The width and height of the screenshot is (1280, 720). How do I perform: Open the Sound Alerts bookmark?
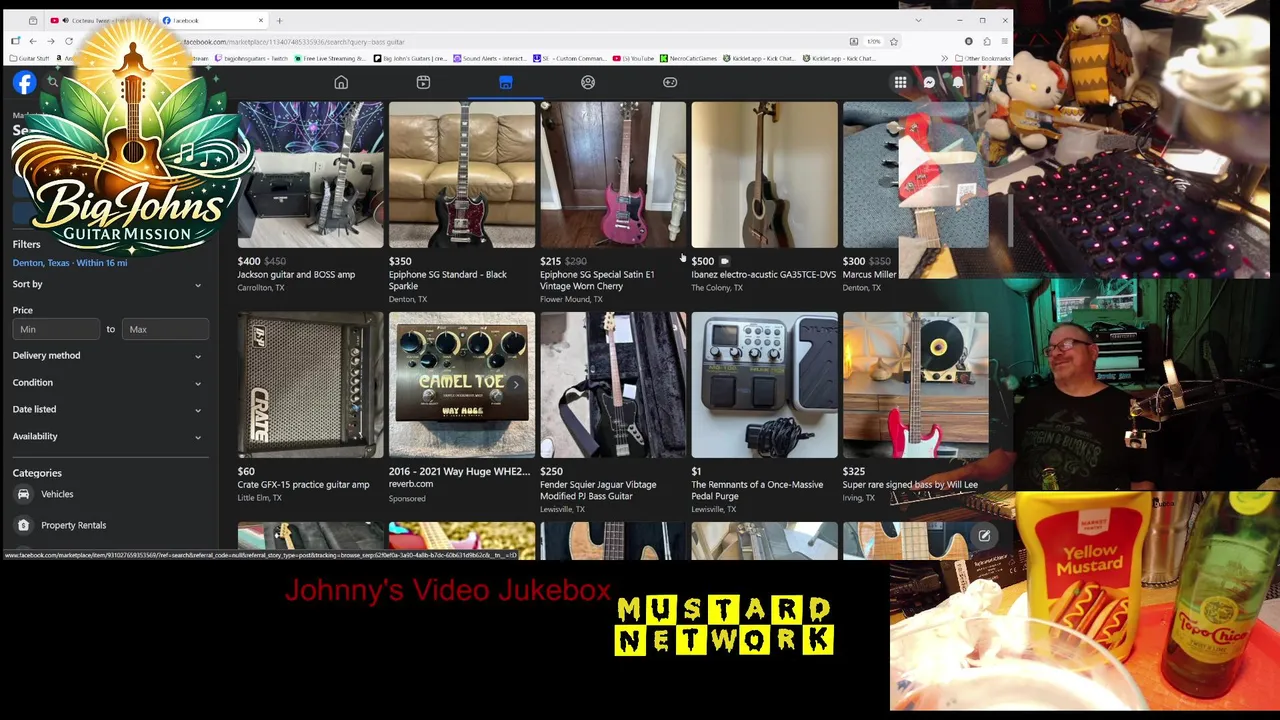tap(490, 58)
